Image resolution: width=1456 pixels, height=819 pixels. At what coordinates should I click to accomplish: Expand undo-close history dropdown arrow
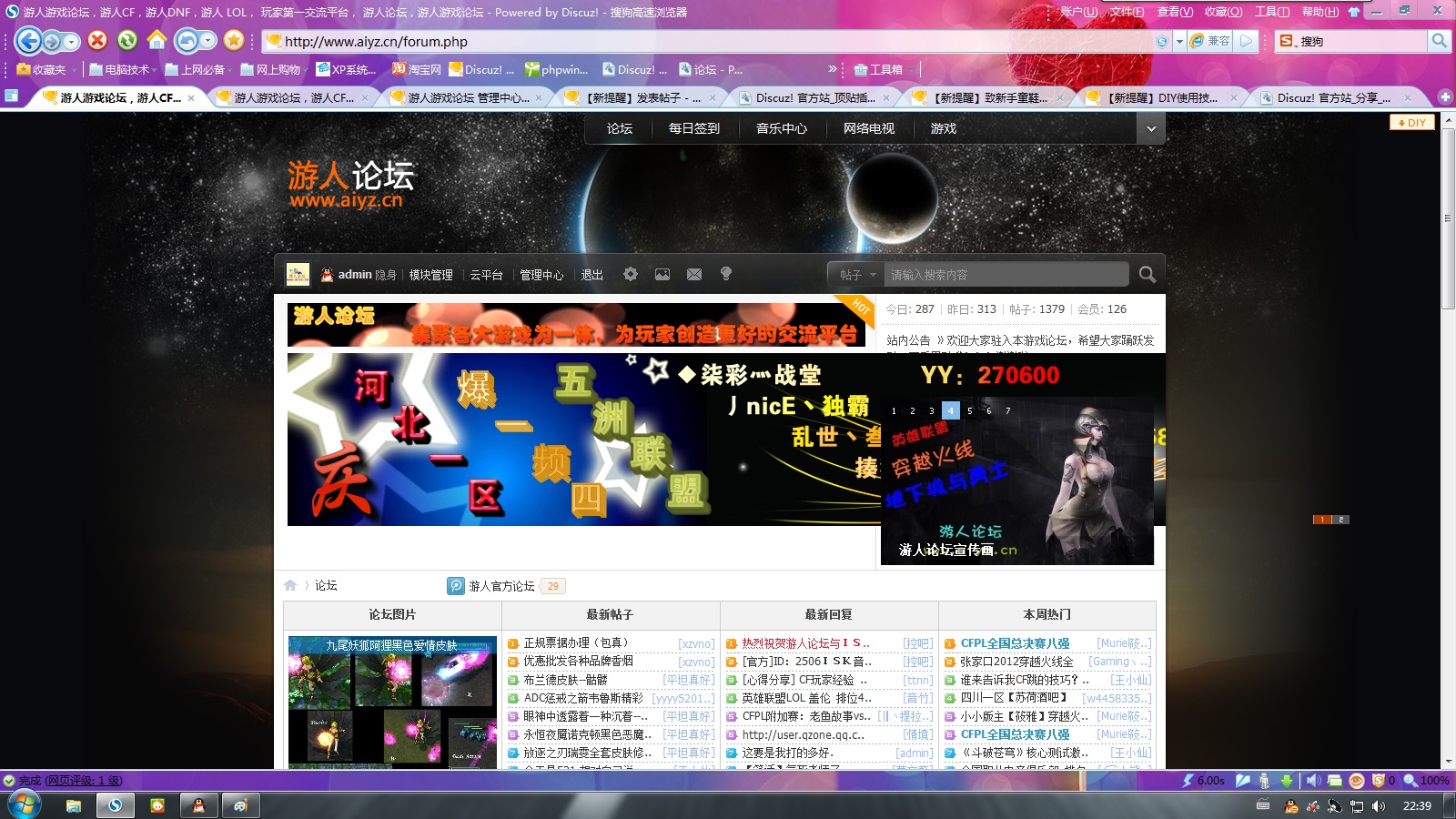click(x=208, y=41)
